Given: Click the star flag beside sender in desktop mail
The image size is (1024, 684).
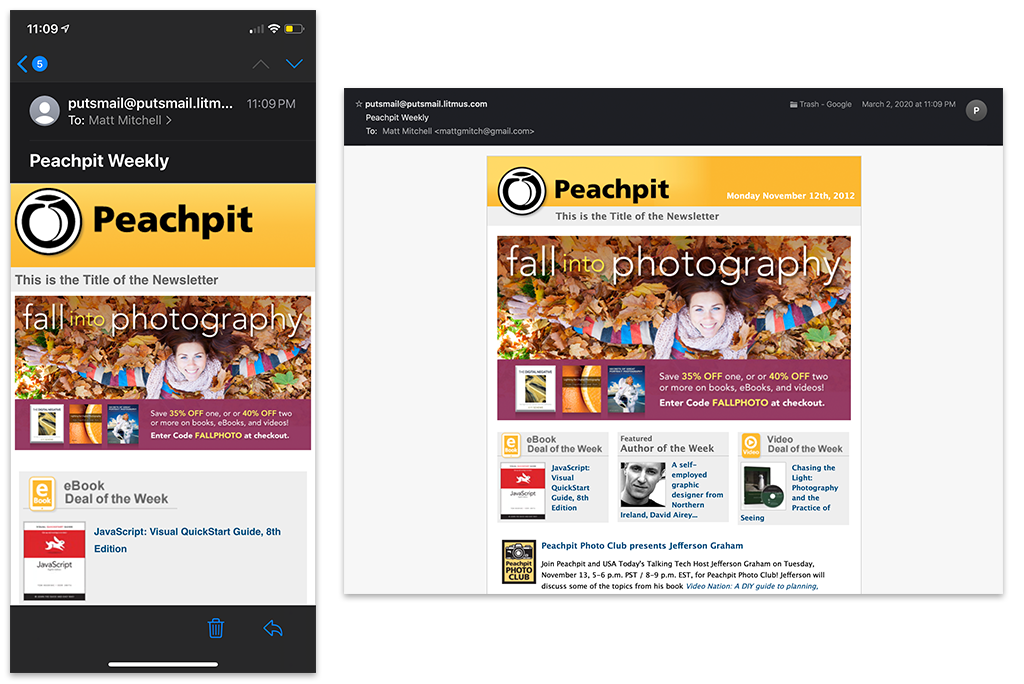Looking at the screenshot, I should click(x=359, y=104).
